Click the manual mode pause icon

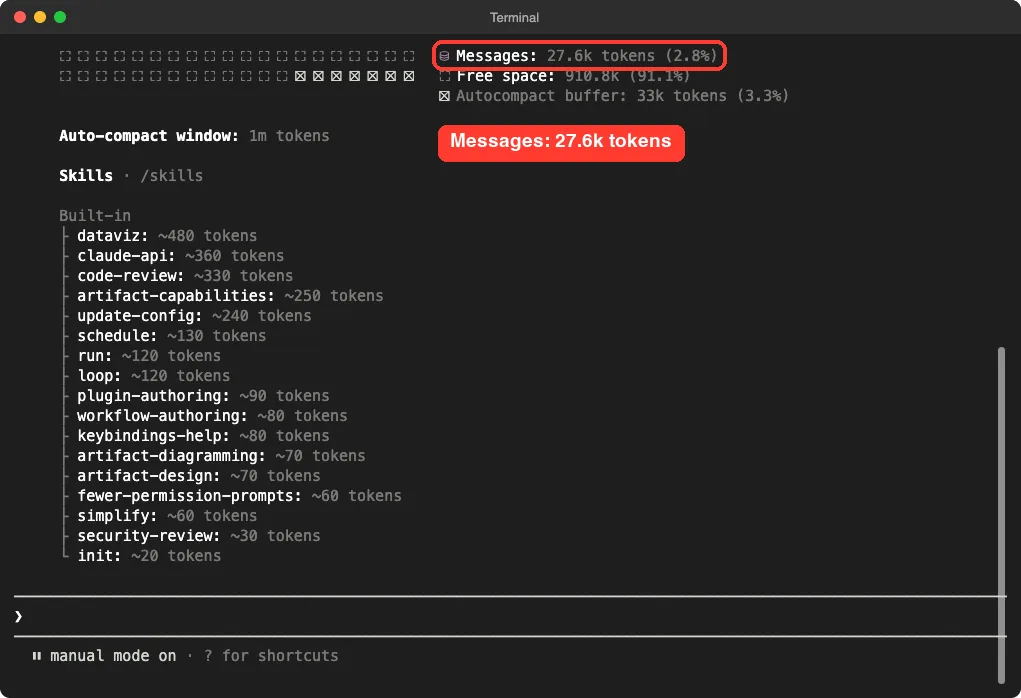(36, 656)
